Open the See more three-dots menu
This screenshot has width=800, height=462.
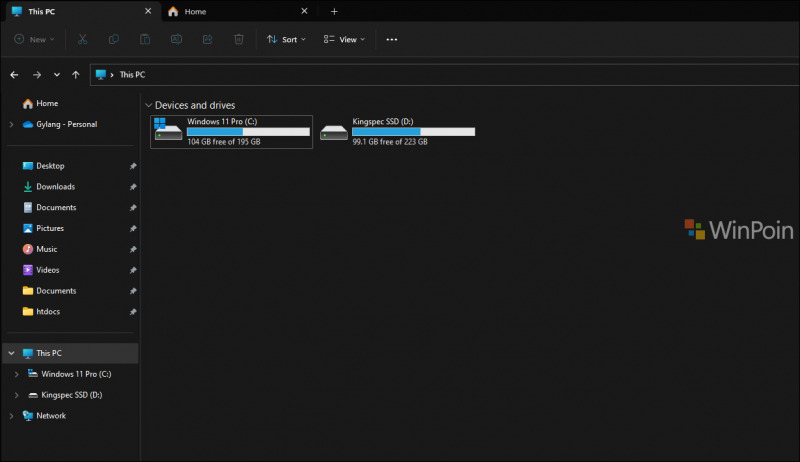coord(391,39)
